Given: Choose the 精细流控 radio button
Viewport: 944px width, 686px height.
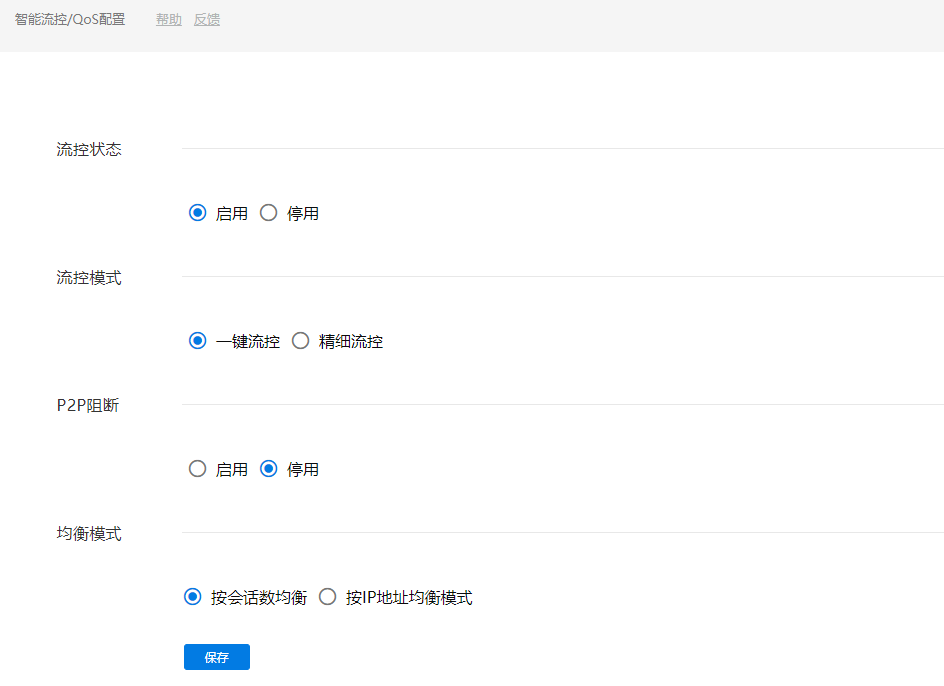Looking at the screenshot, I should [x=300, y=341].
